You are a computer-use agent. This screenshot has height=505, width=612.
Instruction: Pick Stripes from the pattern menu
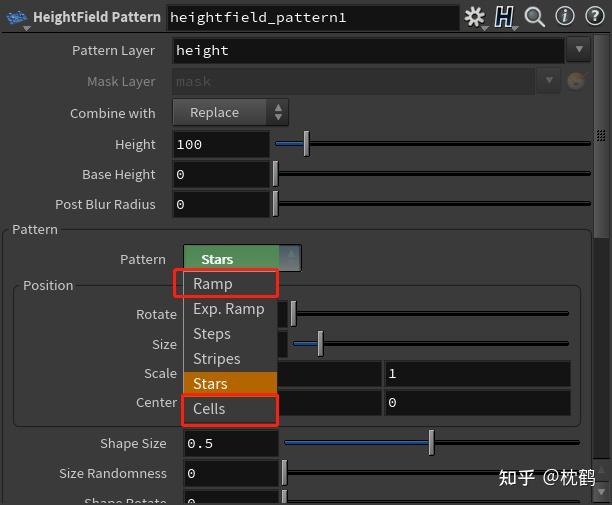tap(217, 359)
